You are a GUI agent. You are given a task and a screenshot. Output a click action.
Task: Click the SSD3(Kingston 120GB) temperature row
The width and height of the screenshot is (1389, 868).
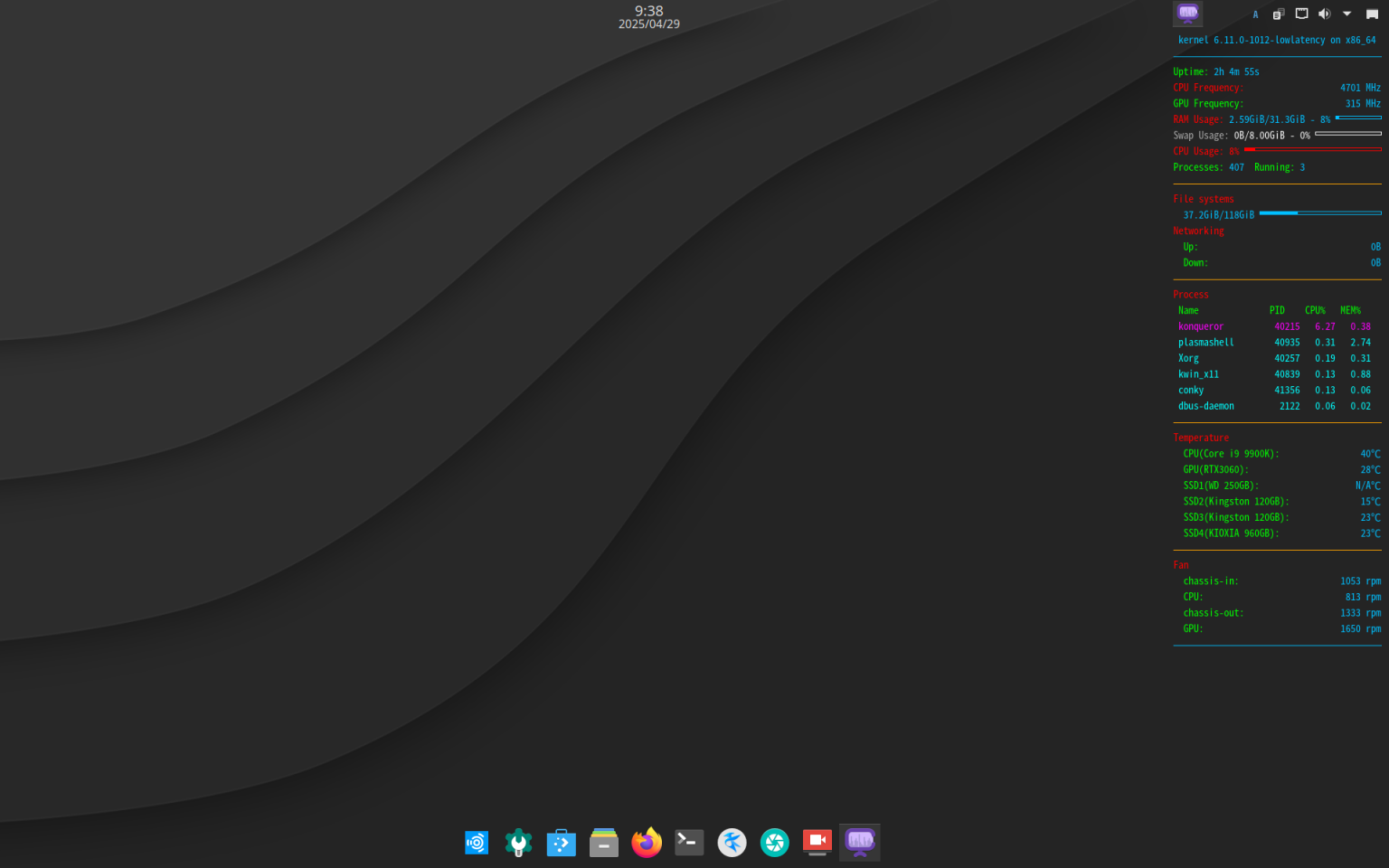[x=1281, y=518]
